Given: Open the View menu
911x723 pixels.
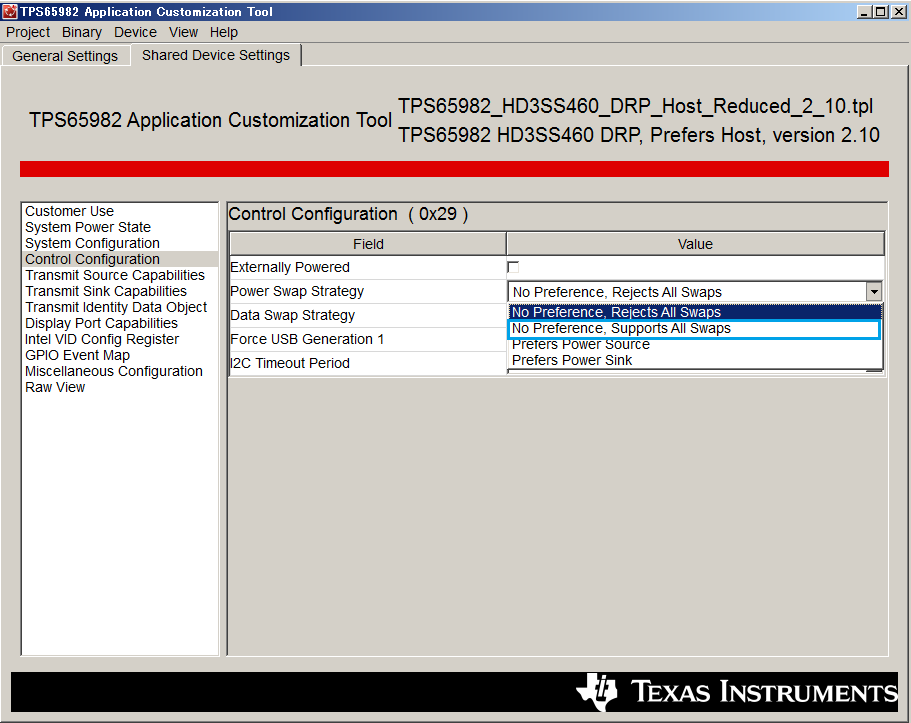Looking at the screenshot, I should coord(184,33).
